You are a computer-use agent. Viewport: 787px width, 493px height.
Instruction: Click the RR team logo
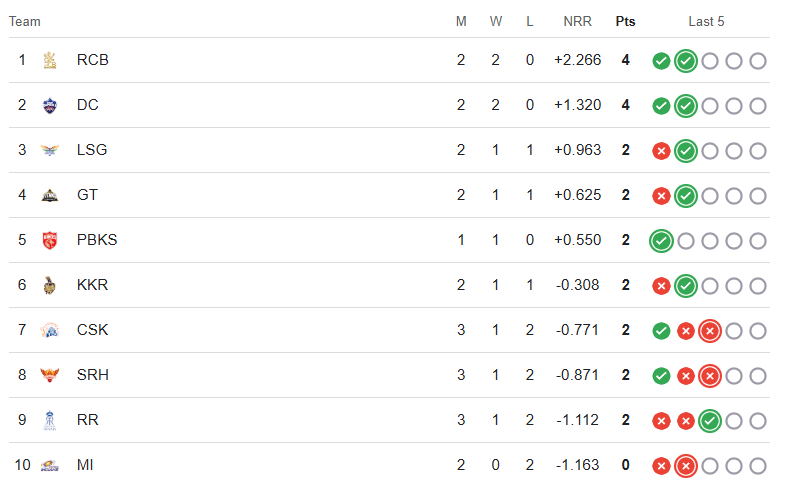49,420
